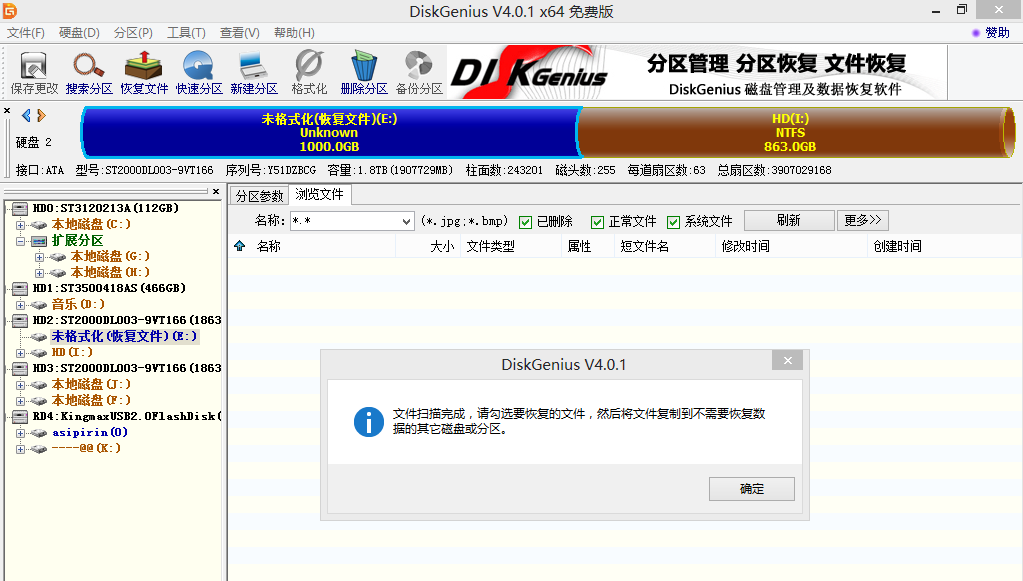
Task: Expand the 本地磁盘 (G:) node
Action: tap(39, 257)
